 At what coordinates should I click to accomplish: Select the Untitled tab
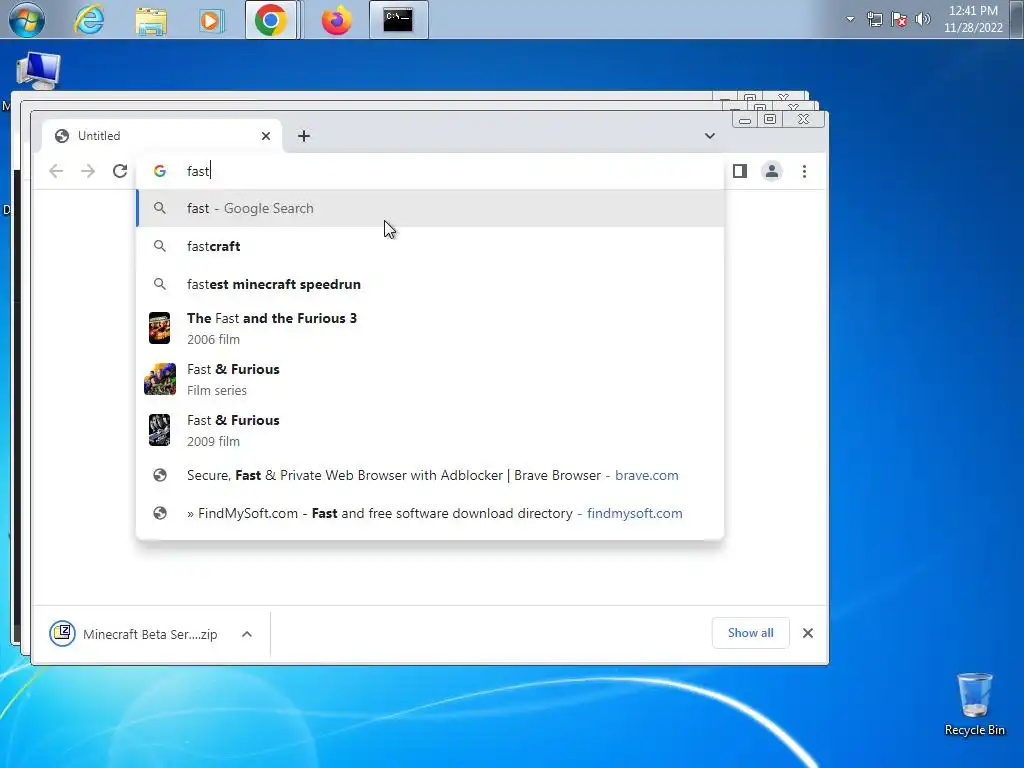[162, 136]
